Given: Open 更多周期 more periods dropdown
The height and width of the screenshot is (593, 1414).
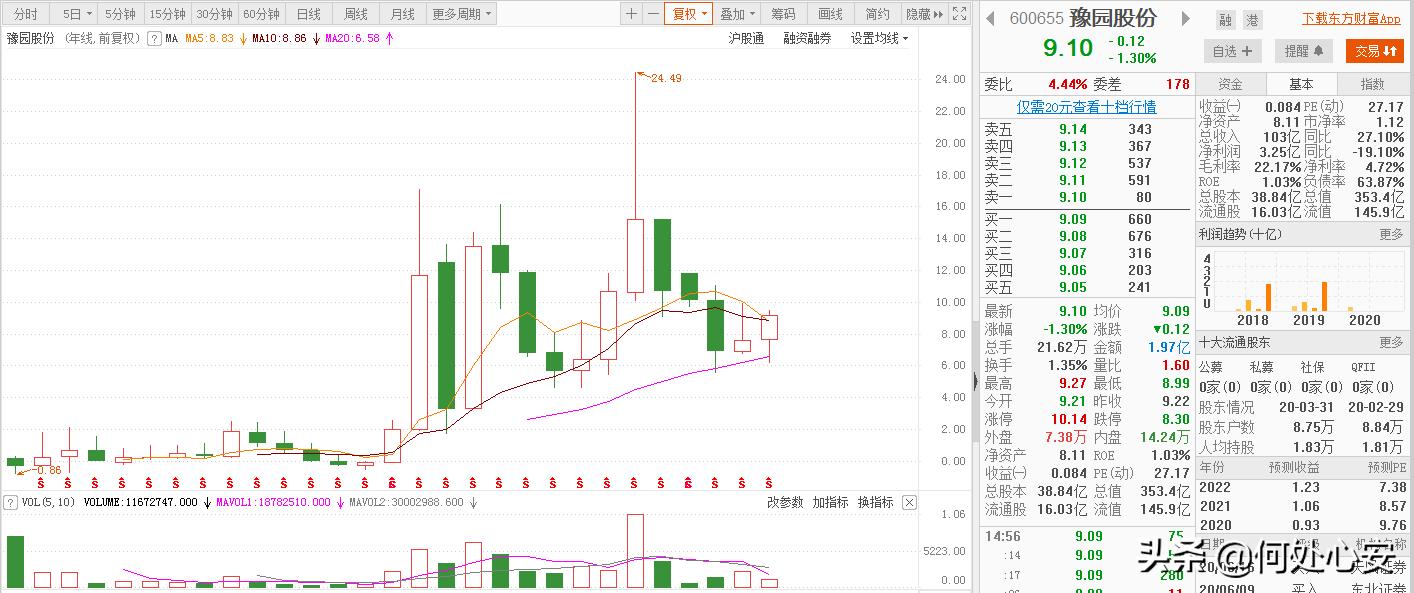Looking at the screenshot, I should [461, 14].
